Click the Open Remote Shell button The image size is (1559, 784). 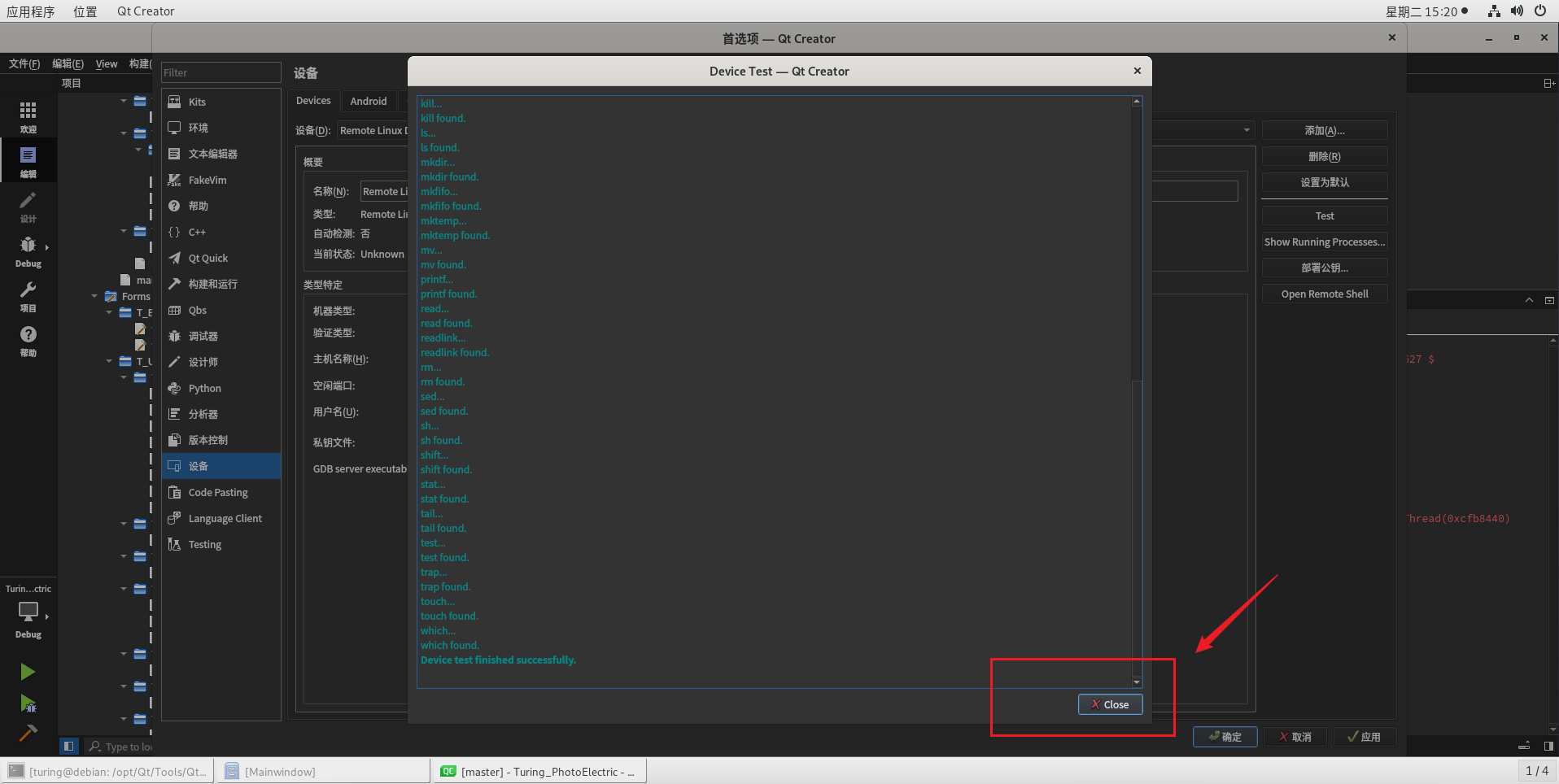click(1325, 294)
